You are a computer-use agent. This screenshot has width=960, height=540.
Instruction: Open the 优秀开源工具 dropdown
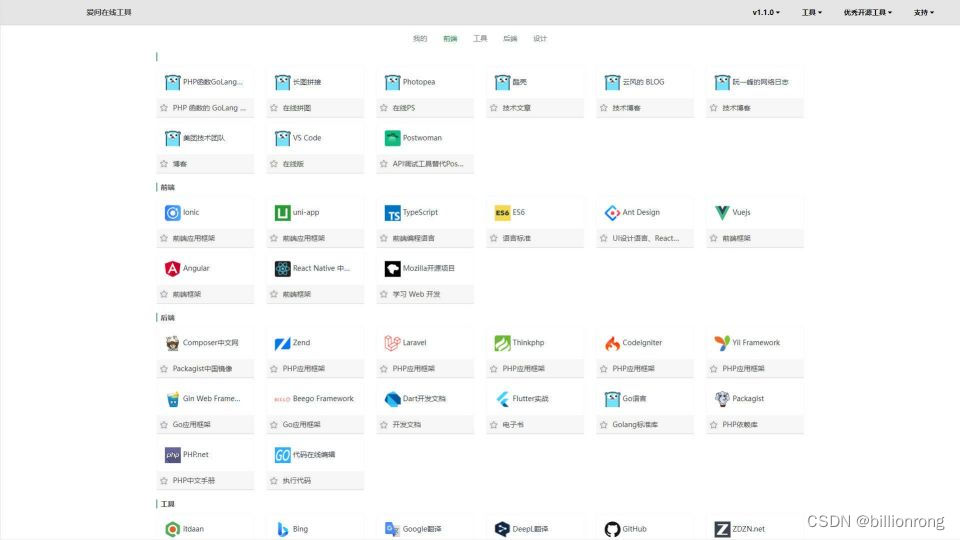pyautogui.click(x=868, y=12)
